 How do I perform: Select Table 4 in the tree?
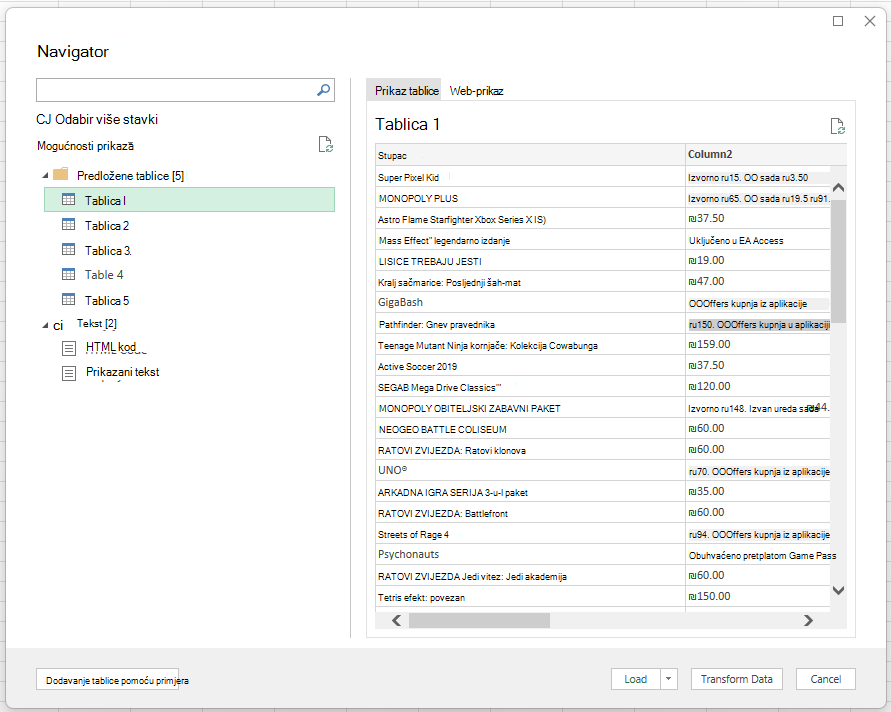[x=104, y=275]
